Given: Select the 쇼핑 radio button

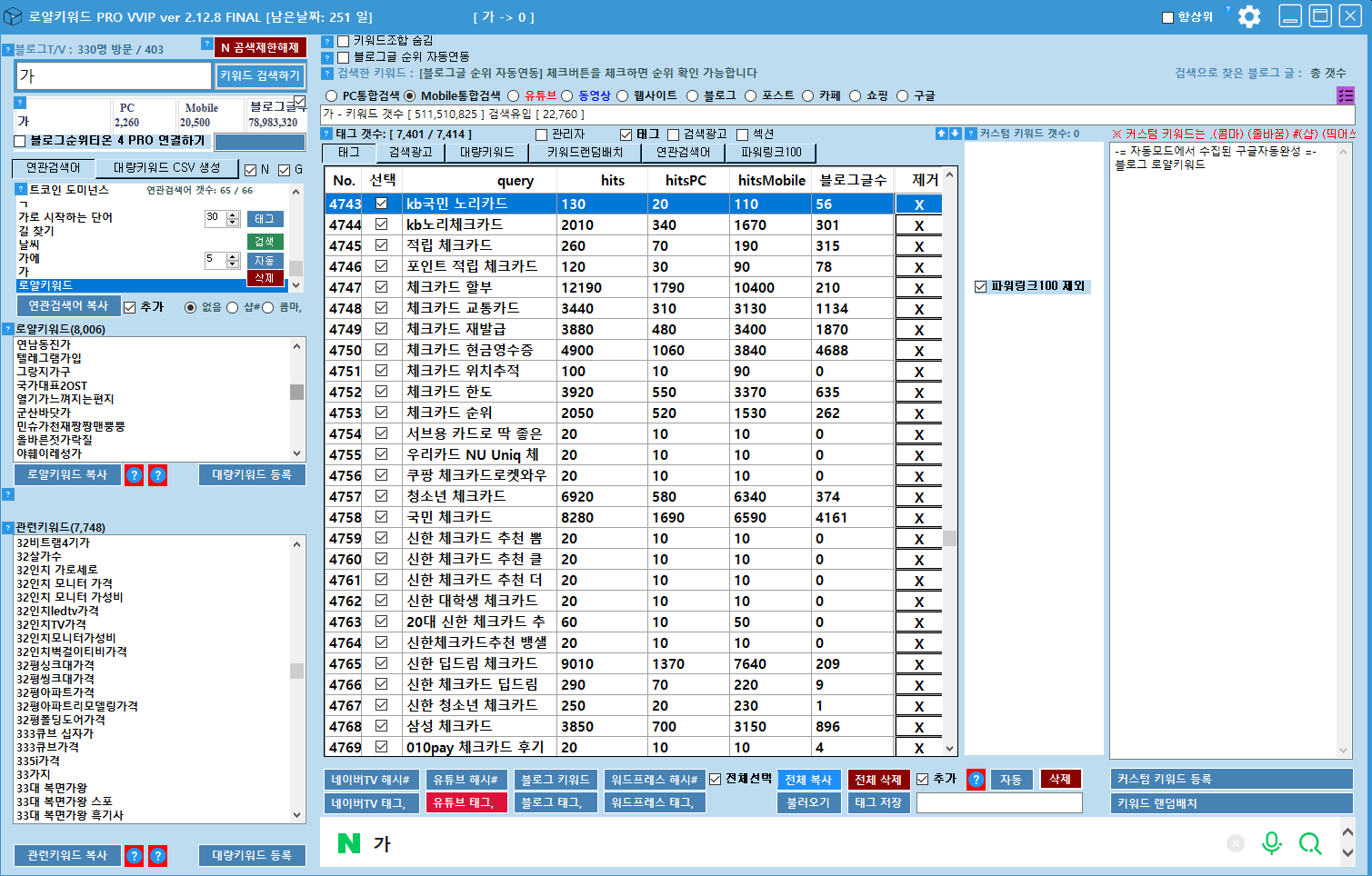Looking at the screenshot, I should tap(856, 95).
